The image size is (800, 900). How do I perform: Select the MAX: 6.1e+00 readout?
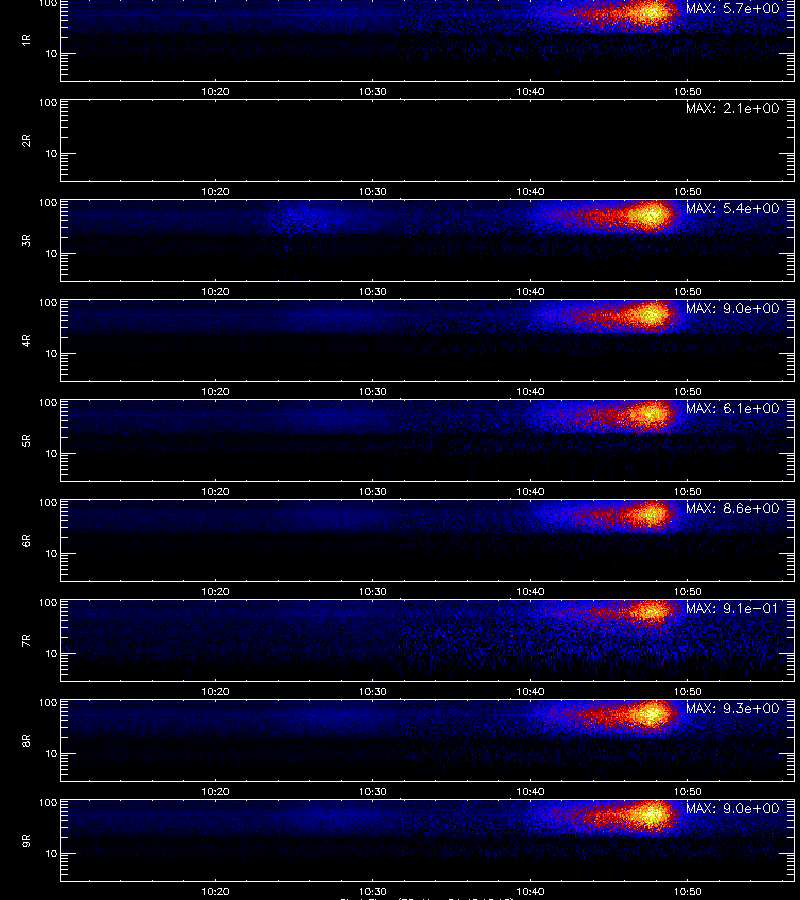pos(733,408)
